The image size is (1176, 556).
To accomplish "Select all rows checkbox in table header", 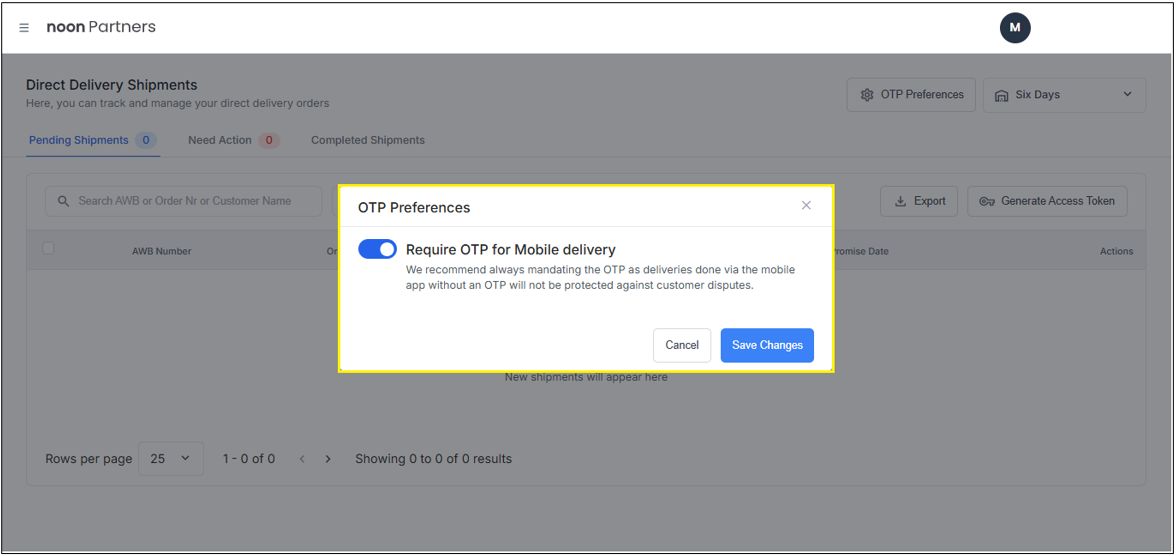I will pos(48,248).
